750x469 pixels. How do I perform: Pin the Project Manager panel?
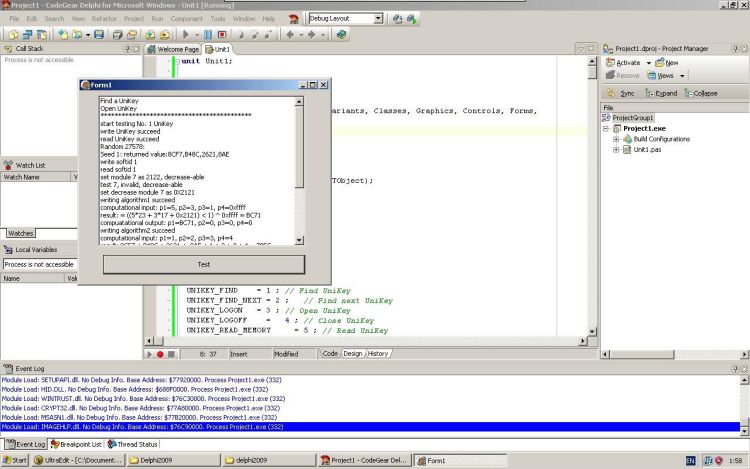pyautogui.click(x=735, y=49)
